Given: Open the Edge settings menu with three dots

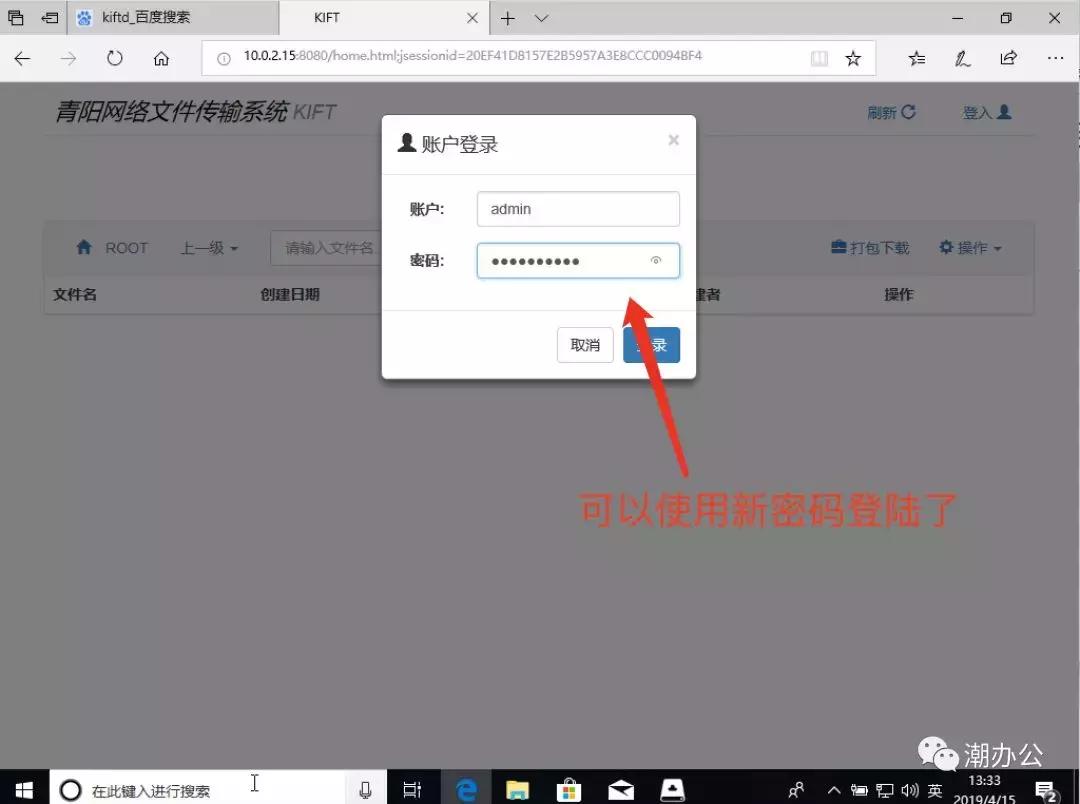Looking at the screenshot, I should point(1055,58).
